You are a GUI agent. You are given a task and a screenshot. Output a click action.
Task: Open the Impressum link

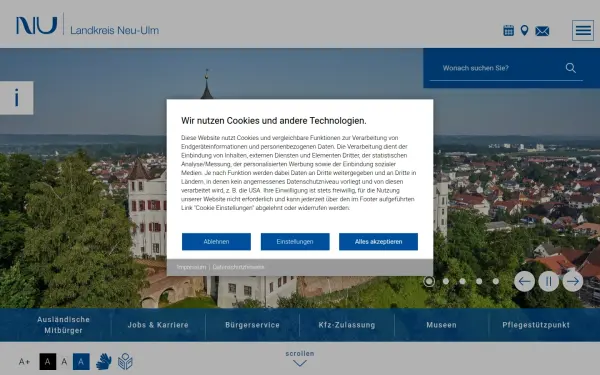[x=191, y=267]
